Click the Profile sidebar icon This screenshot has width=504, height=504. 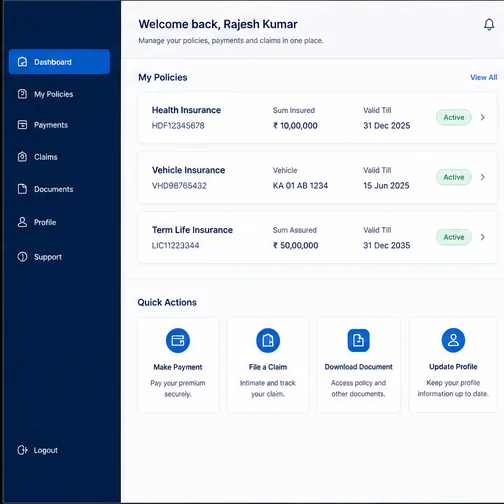[22, 222]
